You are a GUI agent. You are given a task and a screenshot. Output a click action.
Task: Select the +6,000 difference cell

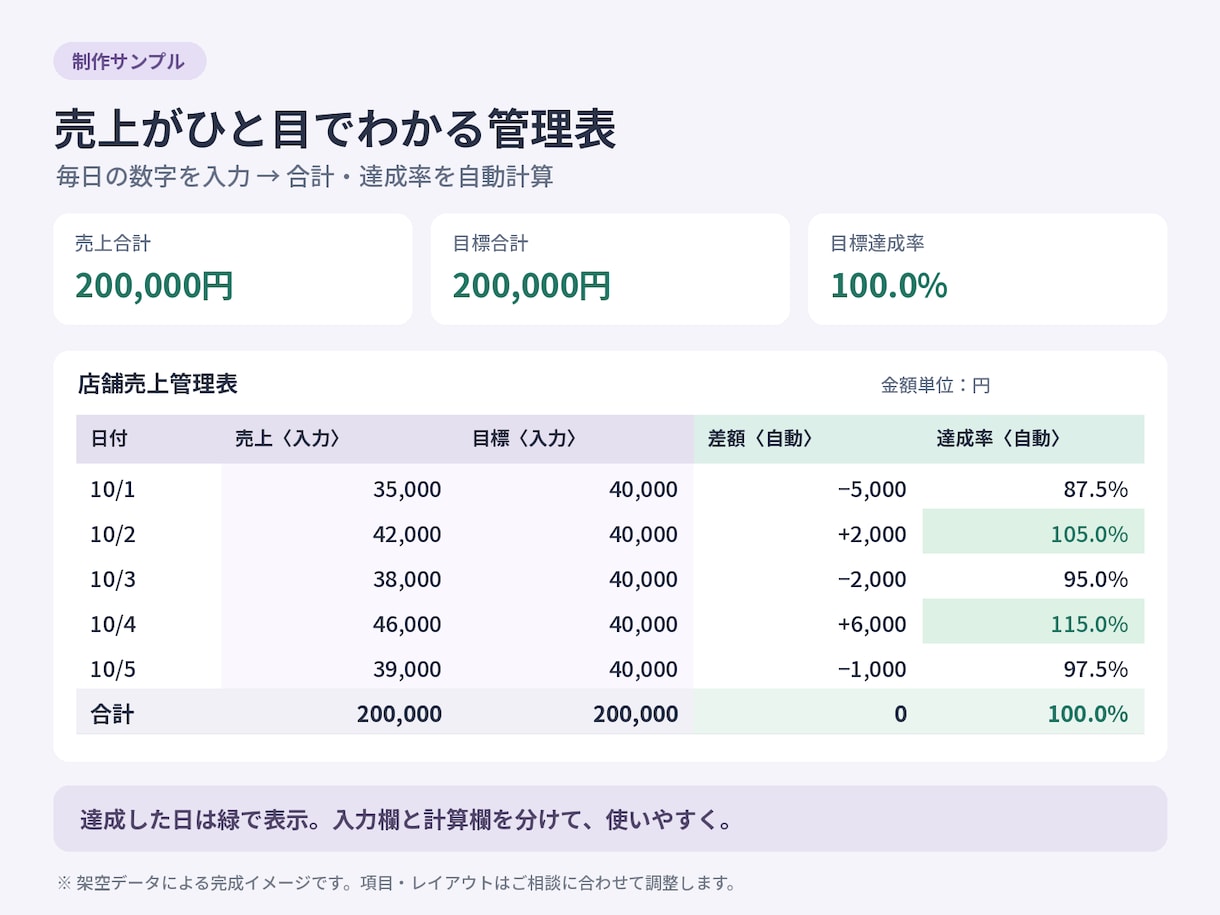point(808,624)
